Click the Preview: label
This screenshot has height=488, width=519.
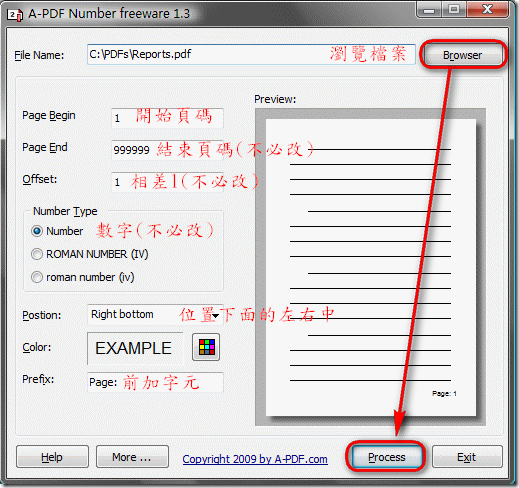pos(275,99)
